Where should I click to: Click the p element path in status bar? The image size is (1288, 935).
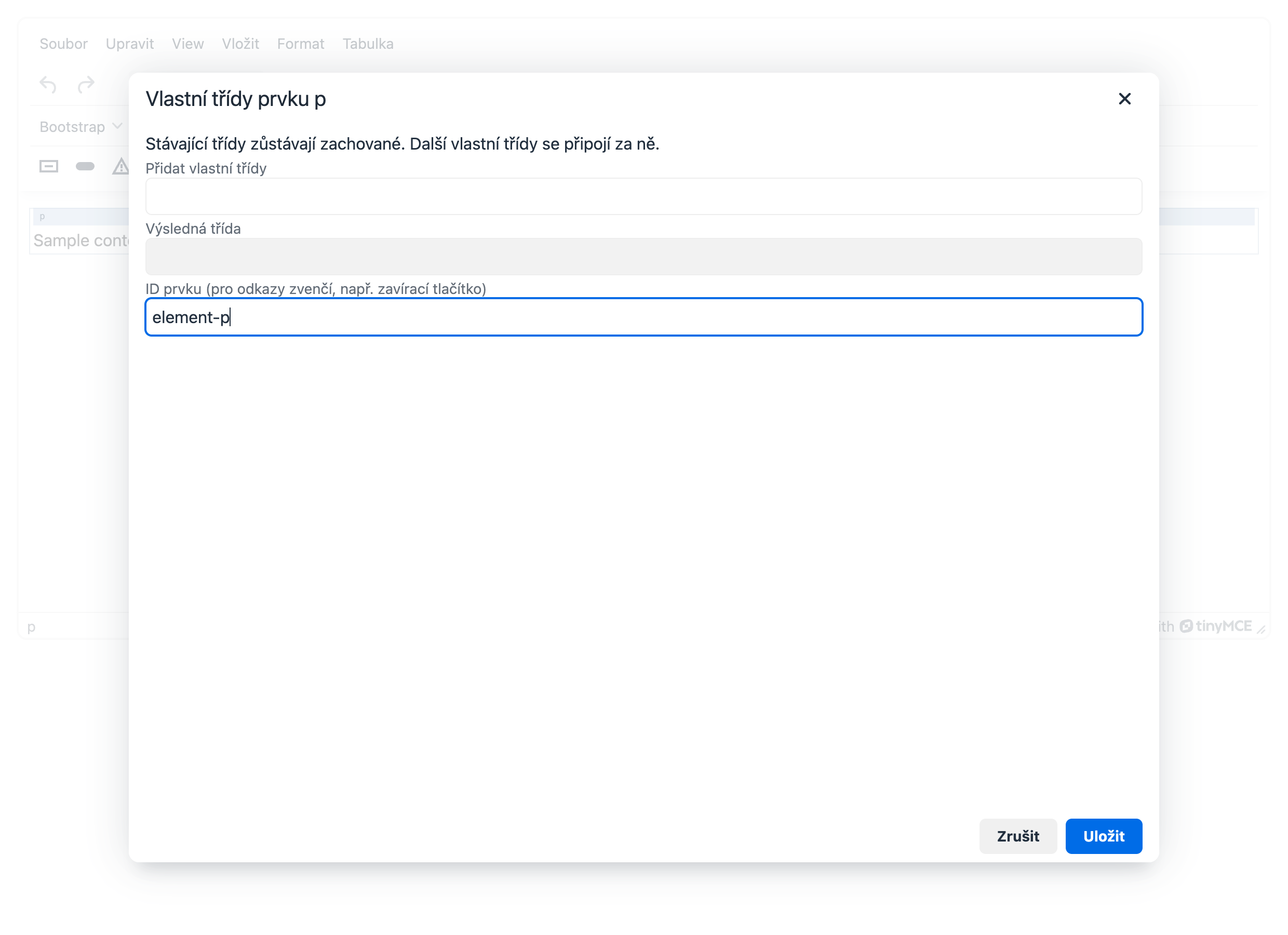31,626
